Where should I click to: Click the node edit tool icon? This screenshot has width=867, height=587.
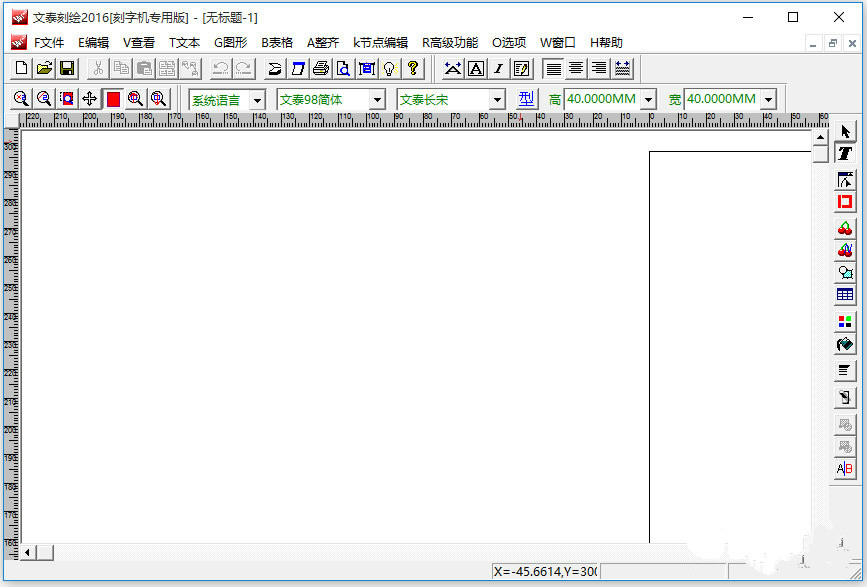845,180
